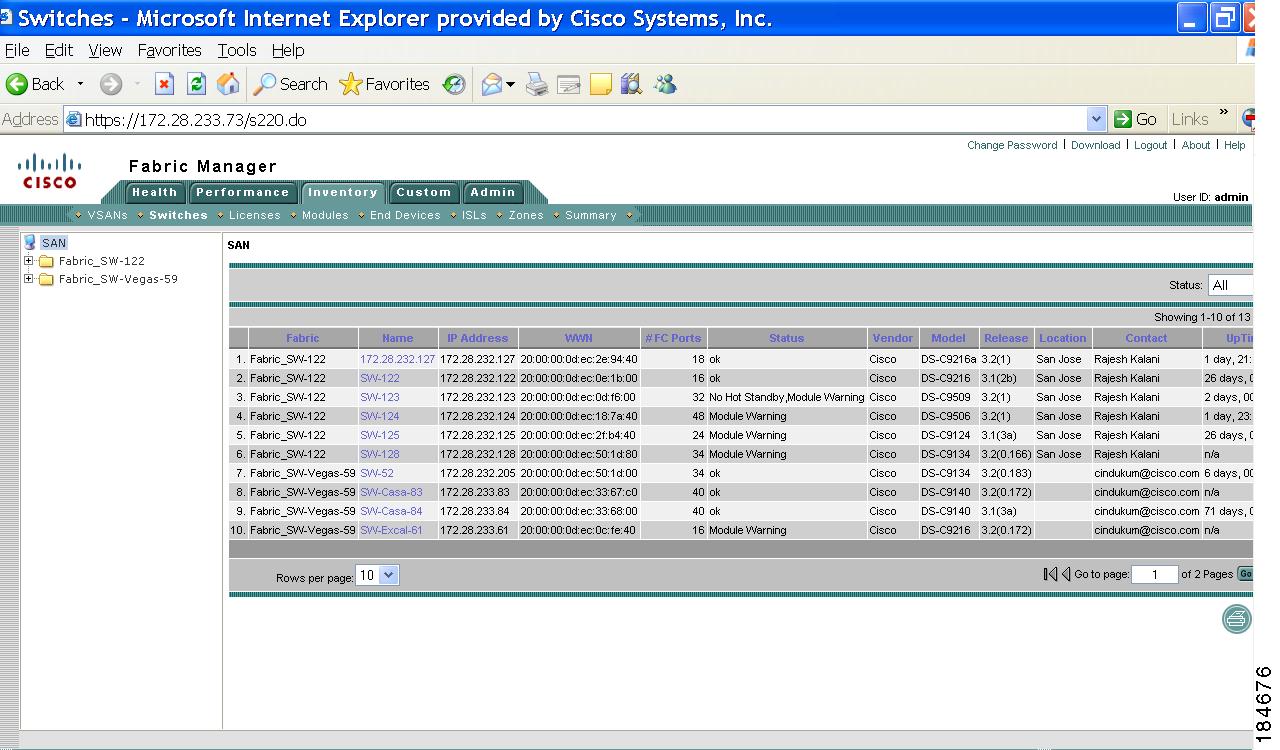Select the SAN root node icon

click(x=30, y=242)
